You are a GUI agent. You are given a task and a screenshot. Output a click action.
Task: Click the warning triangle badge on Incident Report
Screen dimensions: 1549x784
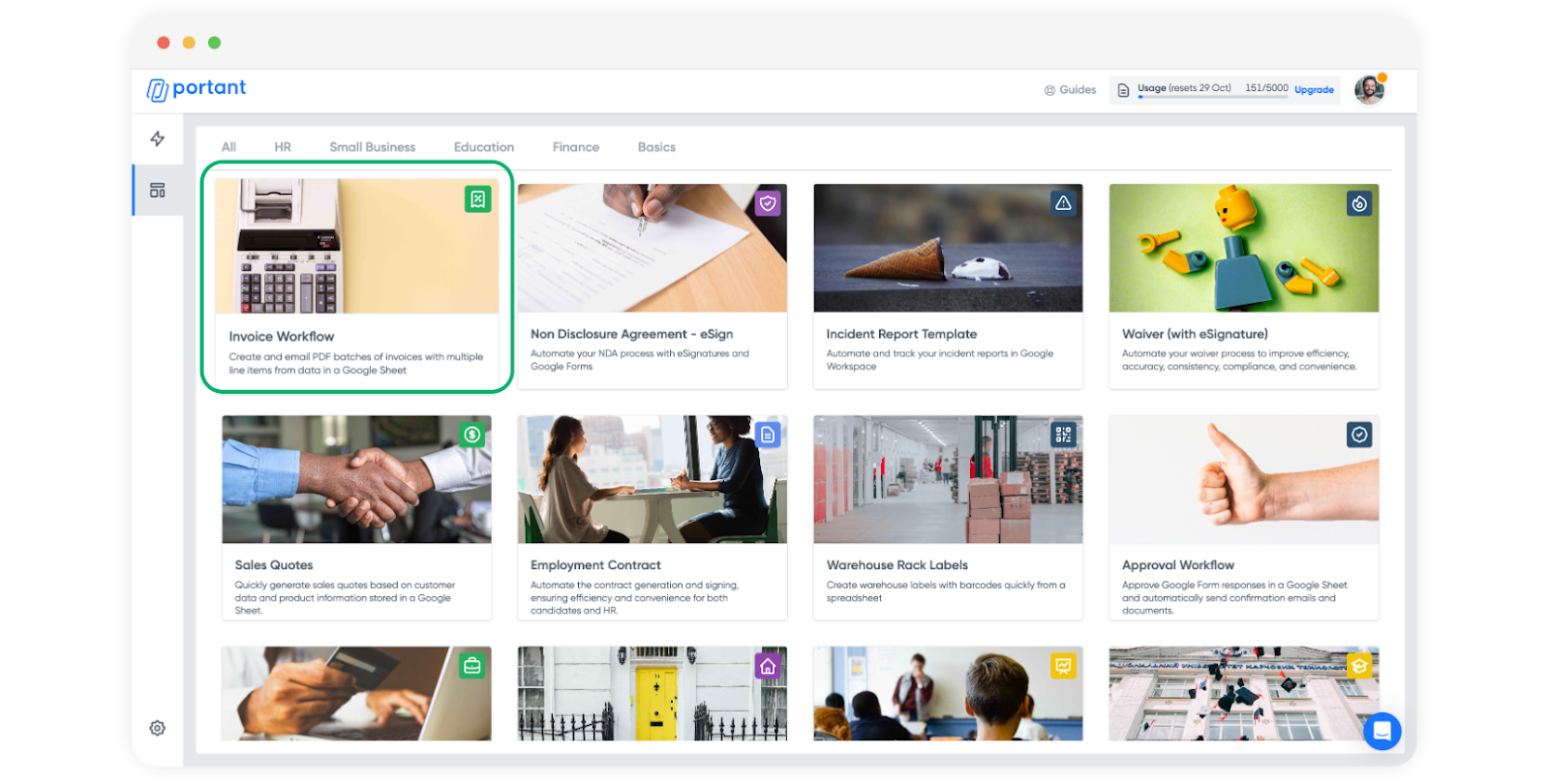[1063, 203]
